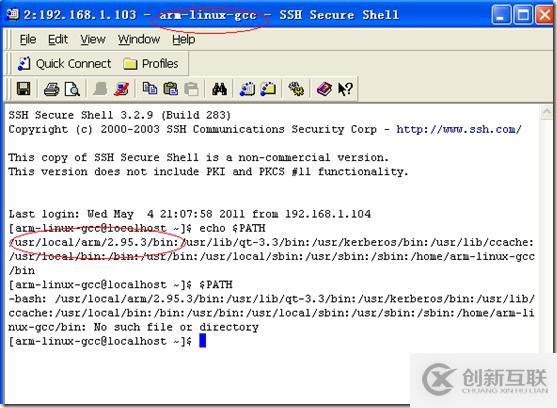Click the Print icon
The image size is (557, 408).
(52, 89)
